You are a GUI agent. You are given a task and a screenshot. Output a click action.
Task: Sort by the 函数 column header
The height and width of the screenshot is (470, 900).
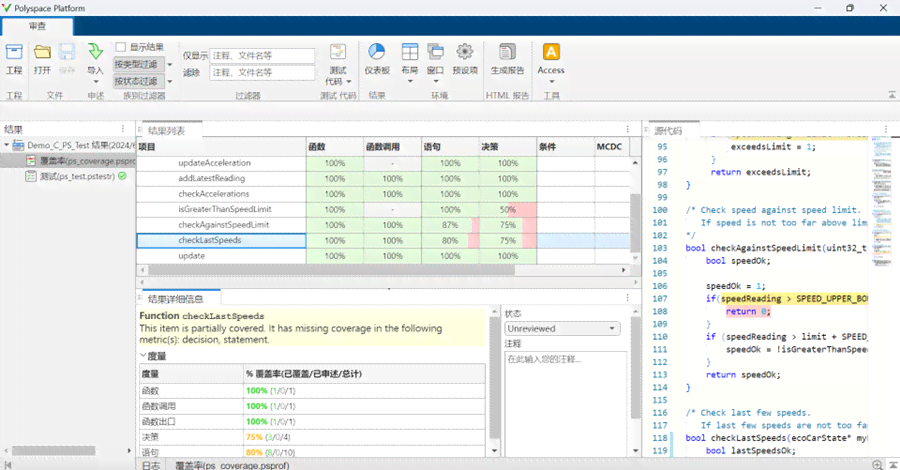click(x=335, y=147)
